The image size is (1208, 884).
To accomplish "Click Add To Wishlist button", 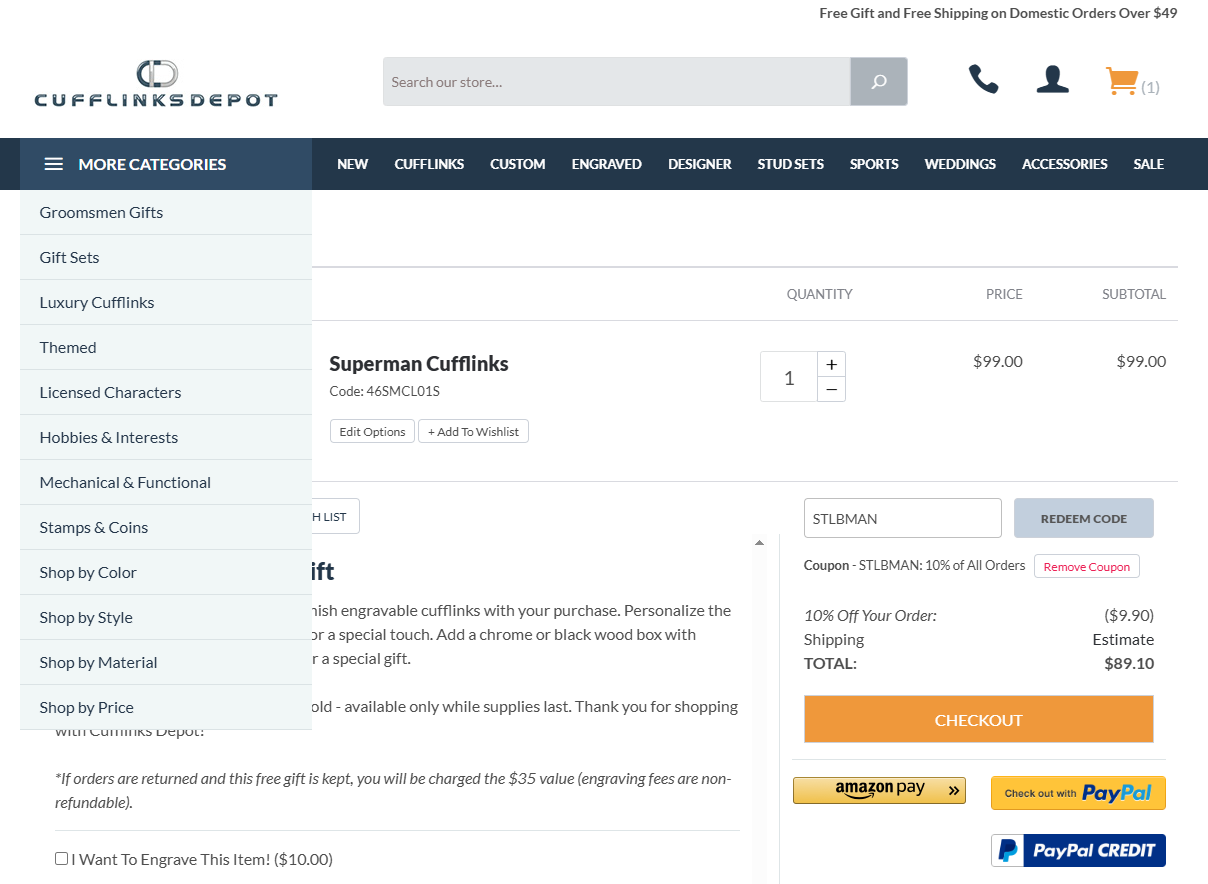I will coord(473,431).
